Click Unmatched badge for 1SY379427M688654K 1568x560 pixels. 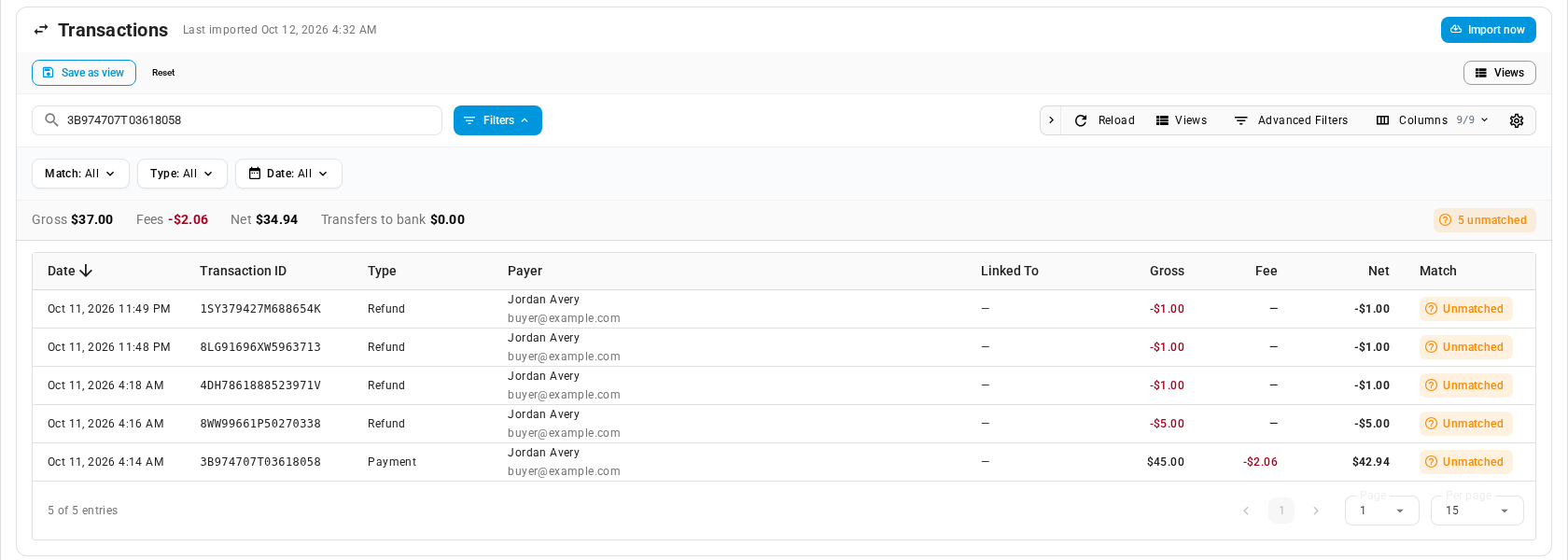[1465, 309]
